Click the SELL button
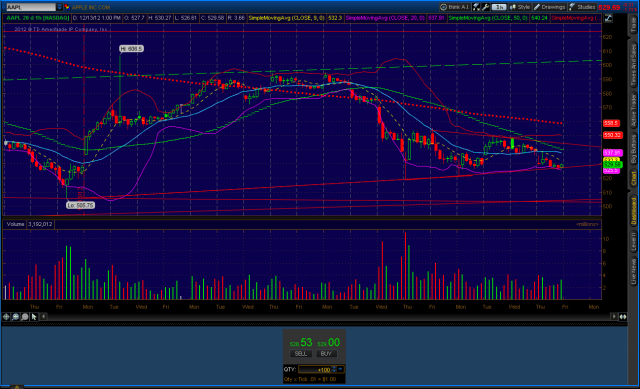This screenshot has height=389, width=640. pyautogui.click(x=301, y=354)
